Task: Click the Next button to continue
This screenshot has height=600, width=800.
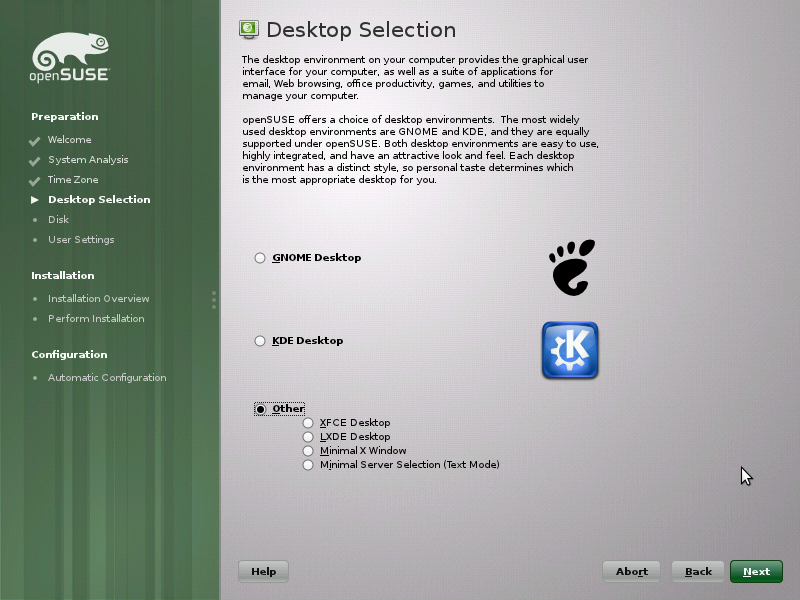Action: pos(755,571)
